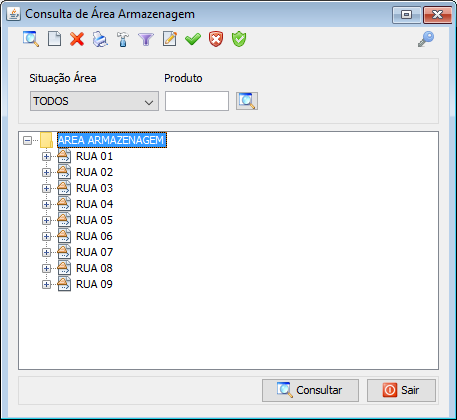
Task: Click the Consultar button
Action: [310, 390]
